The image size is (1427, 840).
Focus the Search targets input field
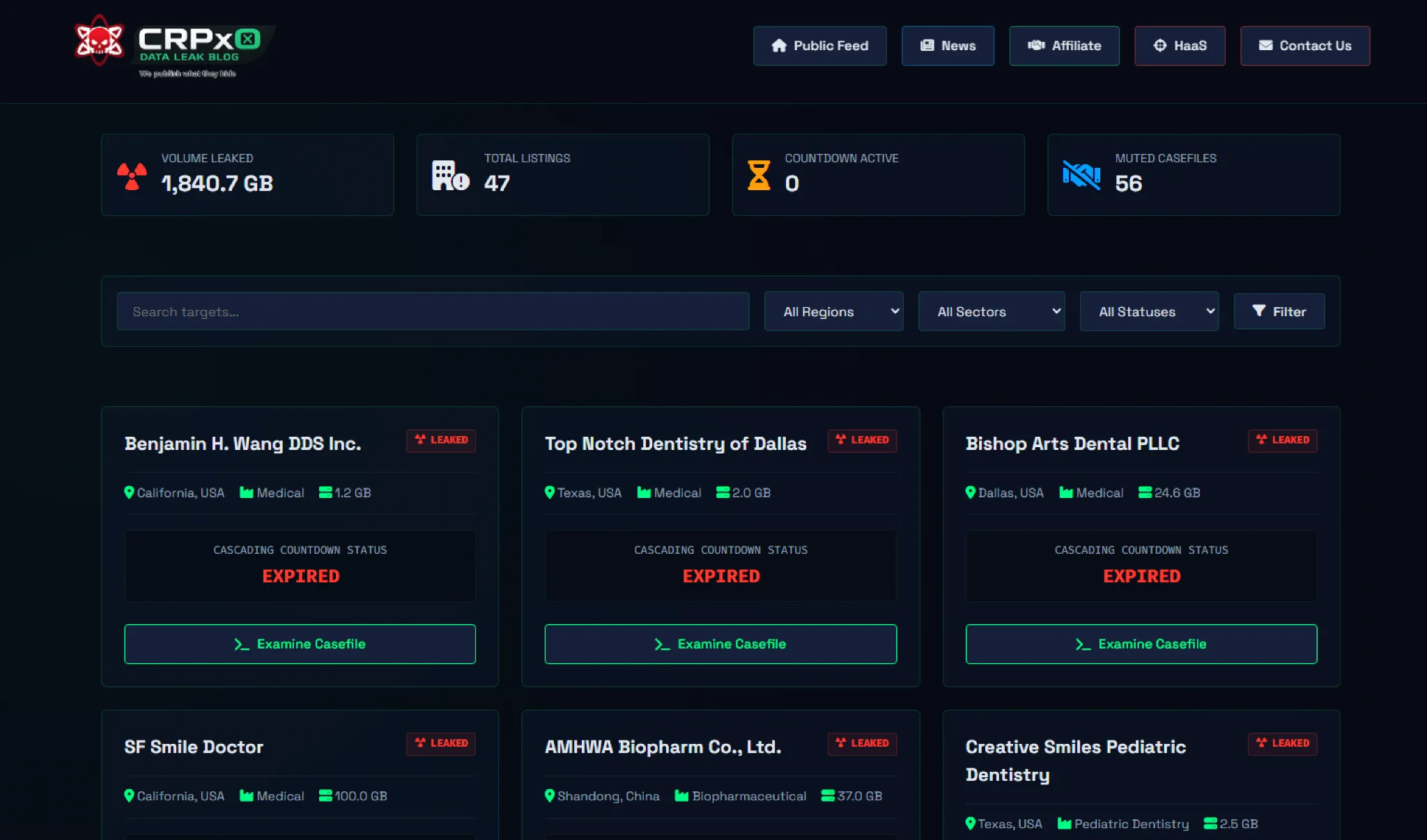tap(433, 311)
